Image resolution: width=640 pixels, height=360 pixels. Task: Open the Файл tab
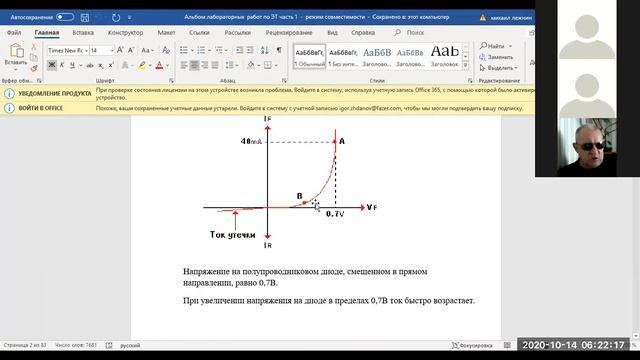pyautogui.click(x=14, y=33)
